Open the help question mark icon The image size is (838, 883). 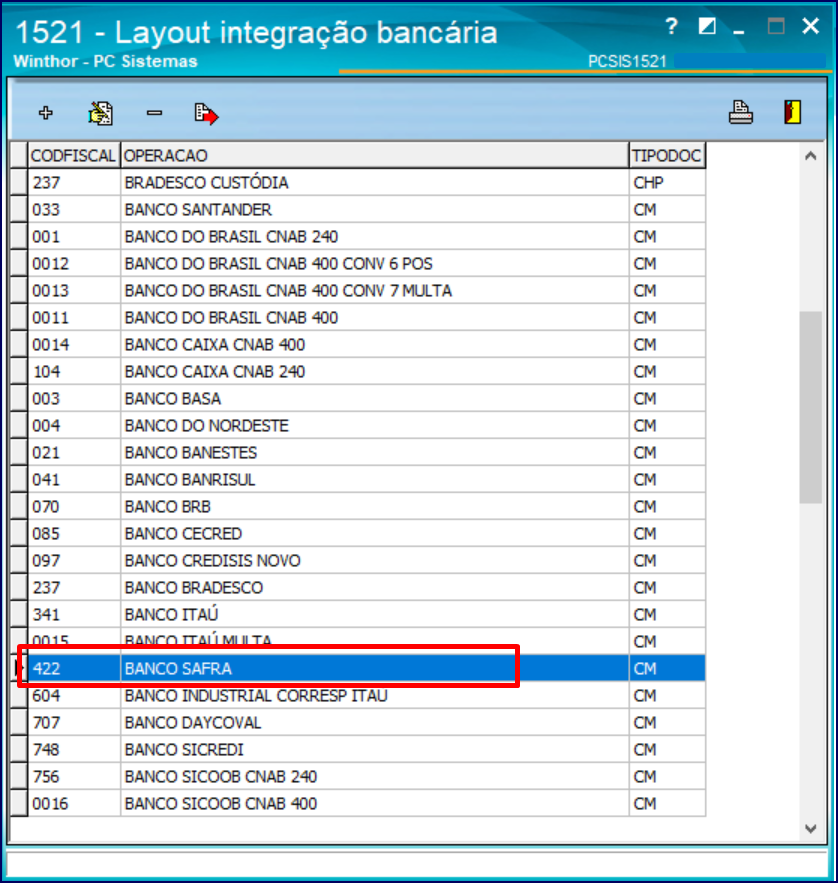coord(671,26)
